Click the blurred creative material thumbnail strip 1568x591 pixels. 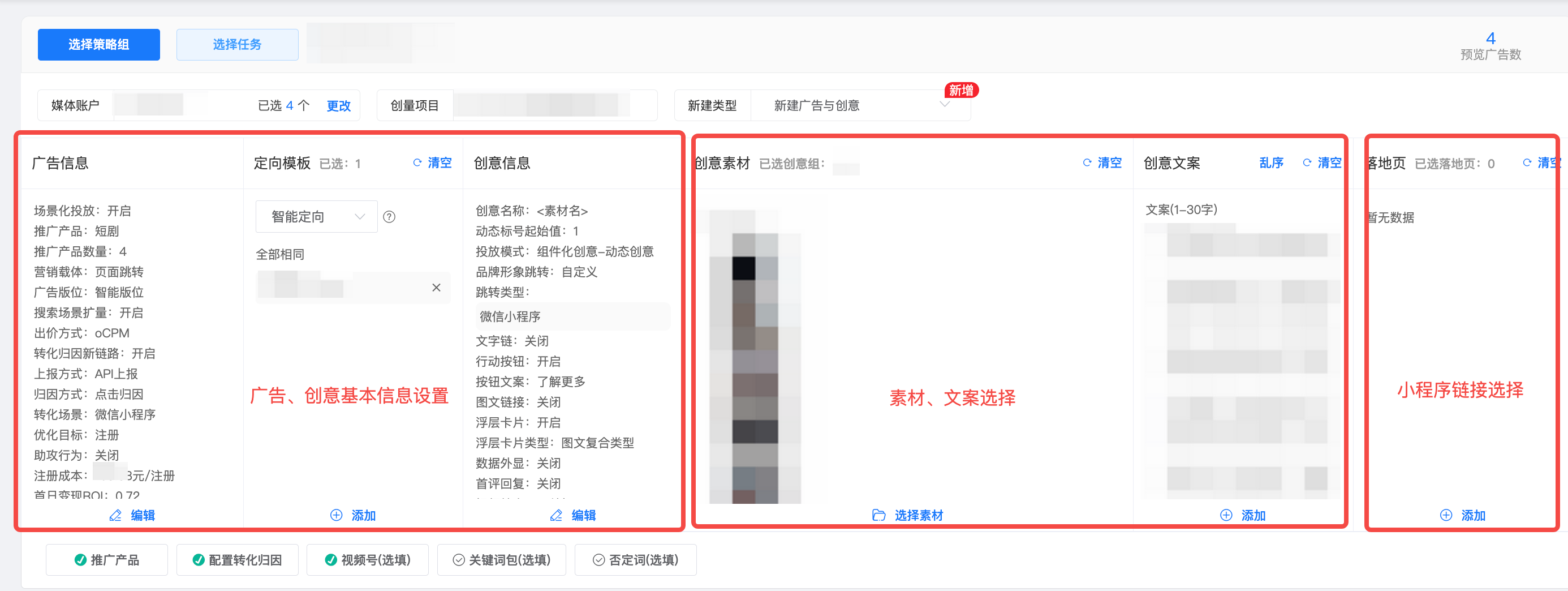755,357
